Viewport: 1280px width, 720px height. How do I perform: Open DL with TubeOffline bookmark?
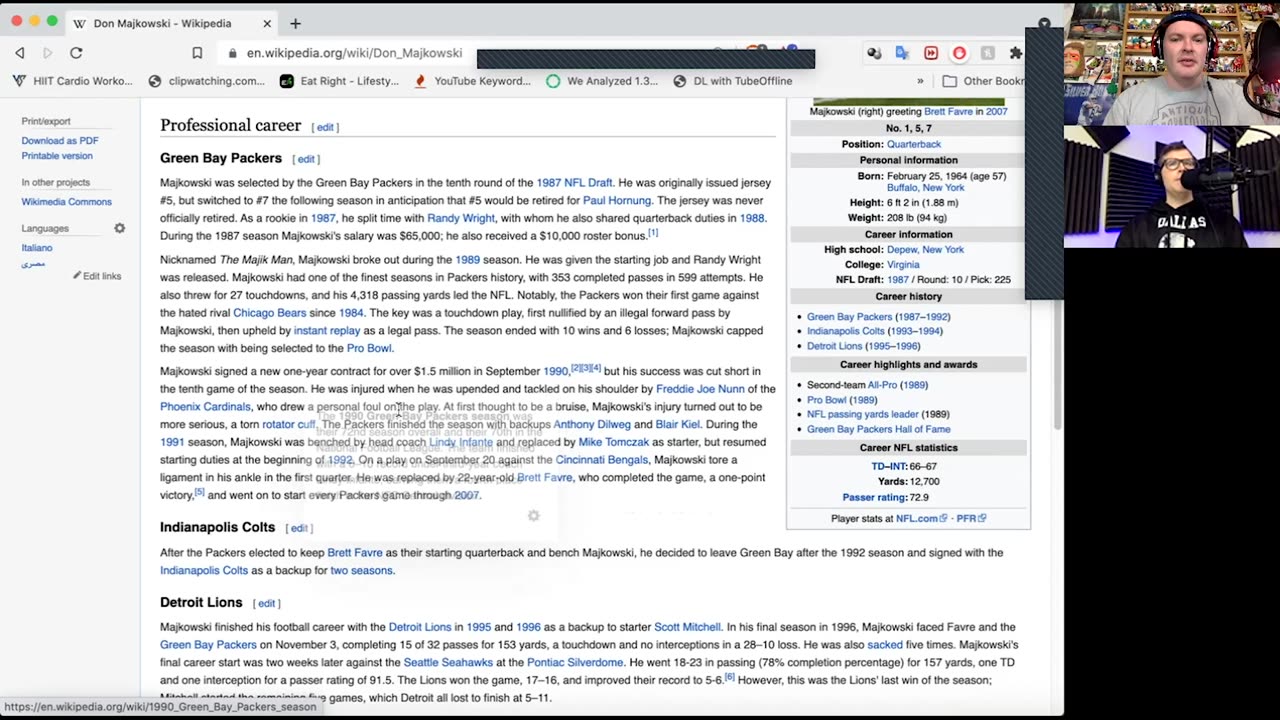733,81
